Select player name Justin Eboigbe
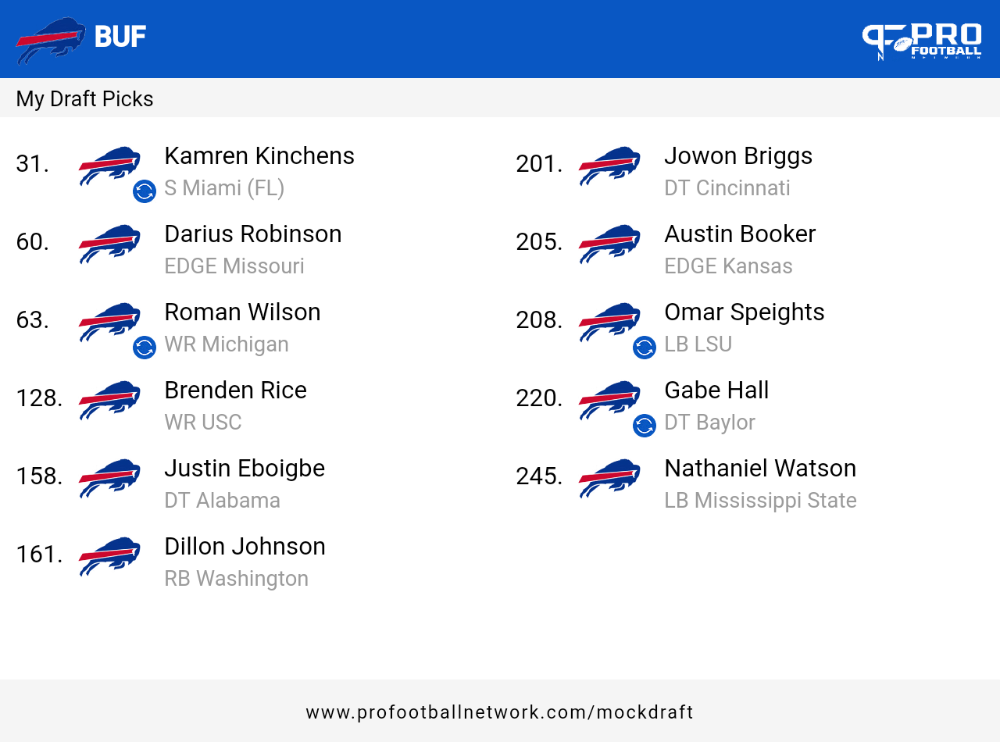This screenshot has width=1000, height=742. coord(245,469)
